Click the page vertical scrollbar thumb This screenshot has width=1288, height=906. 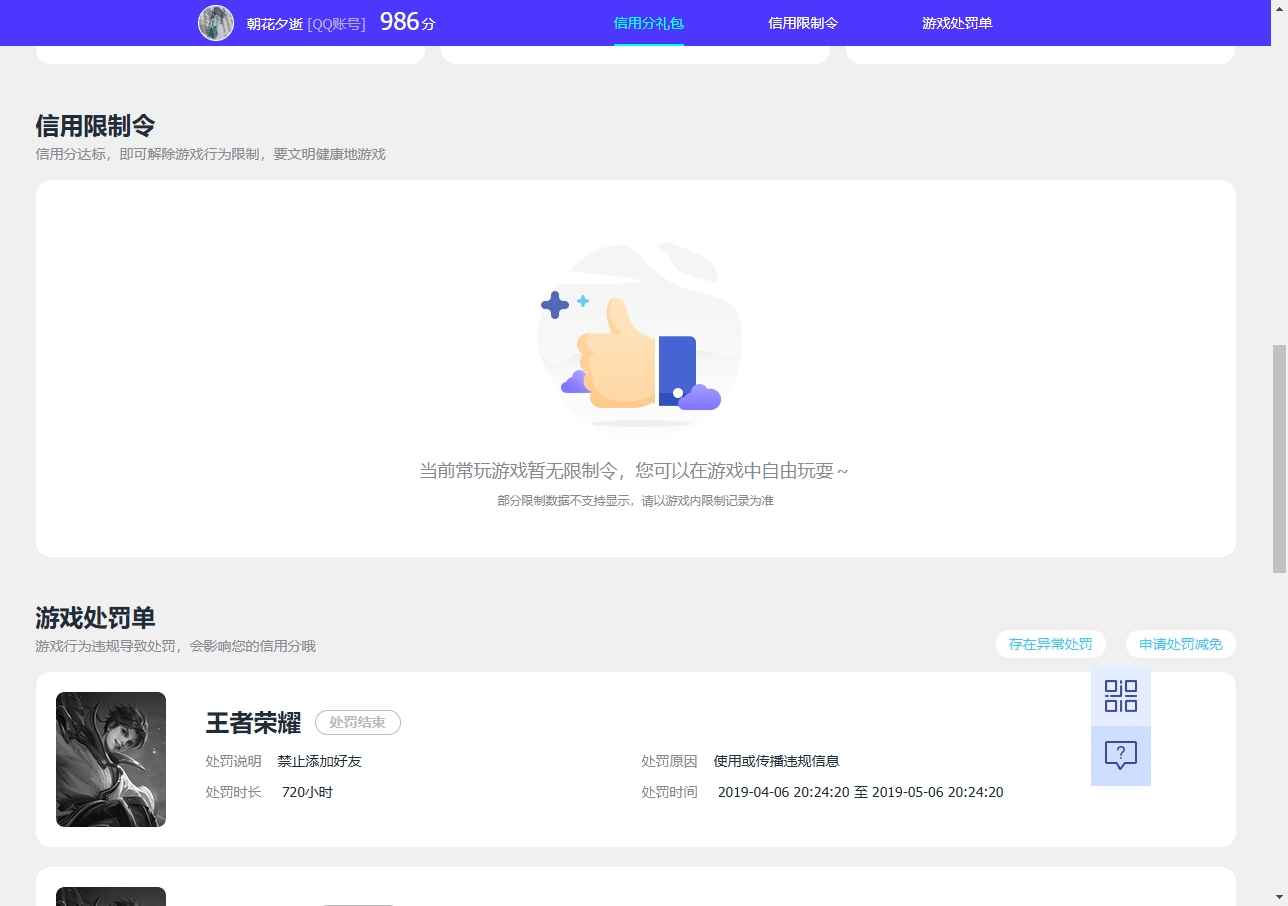[1279, 459]
